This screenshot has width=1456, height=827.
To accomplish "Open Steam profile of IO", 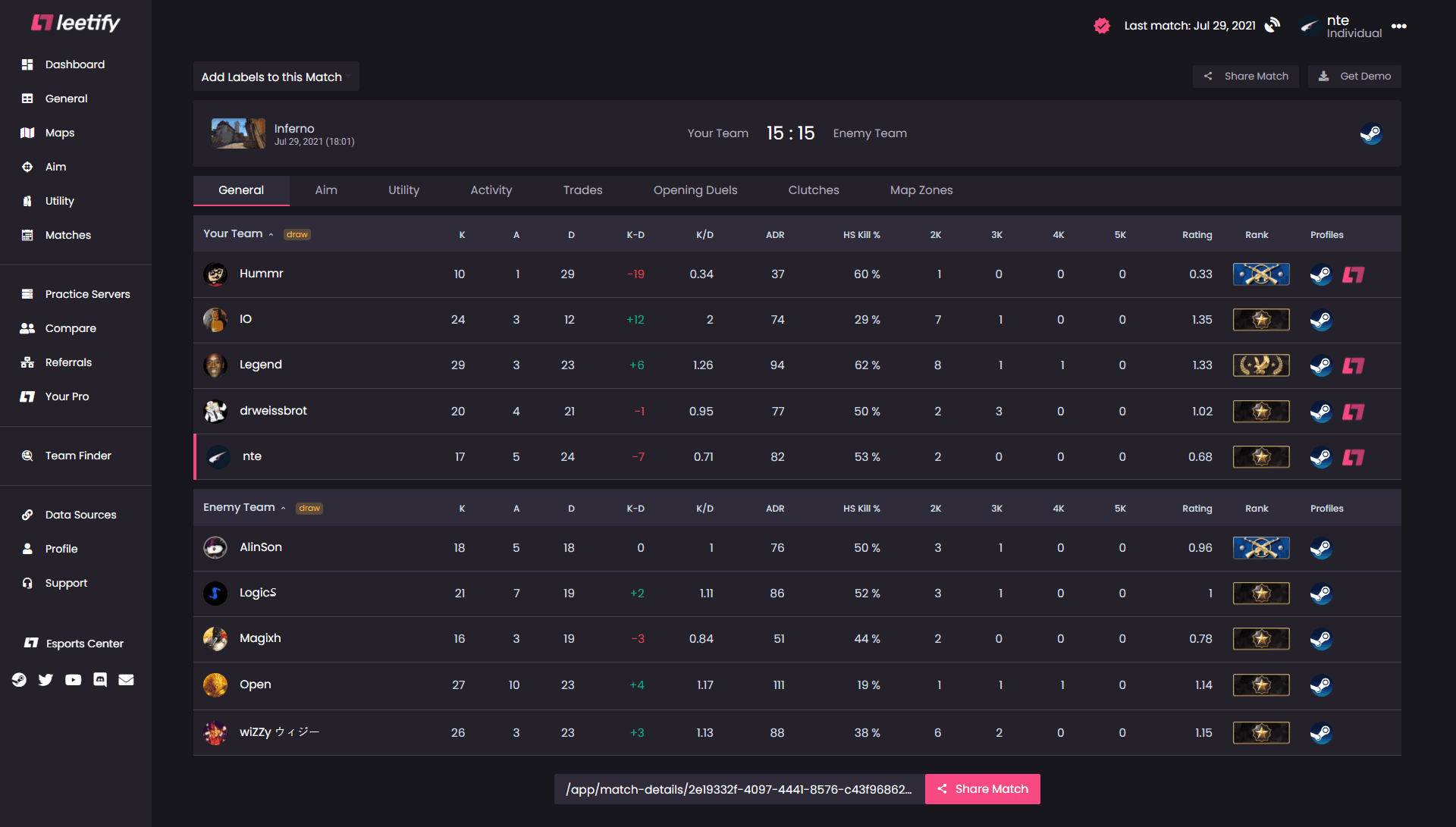I will tap(1321, 320).
